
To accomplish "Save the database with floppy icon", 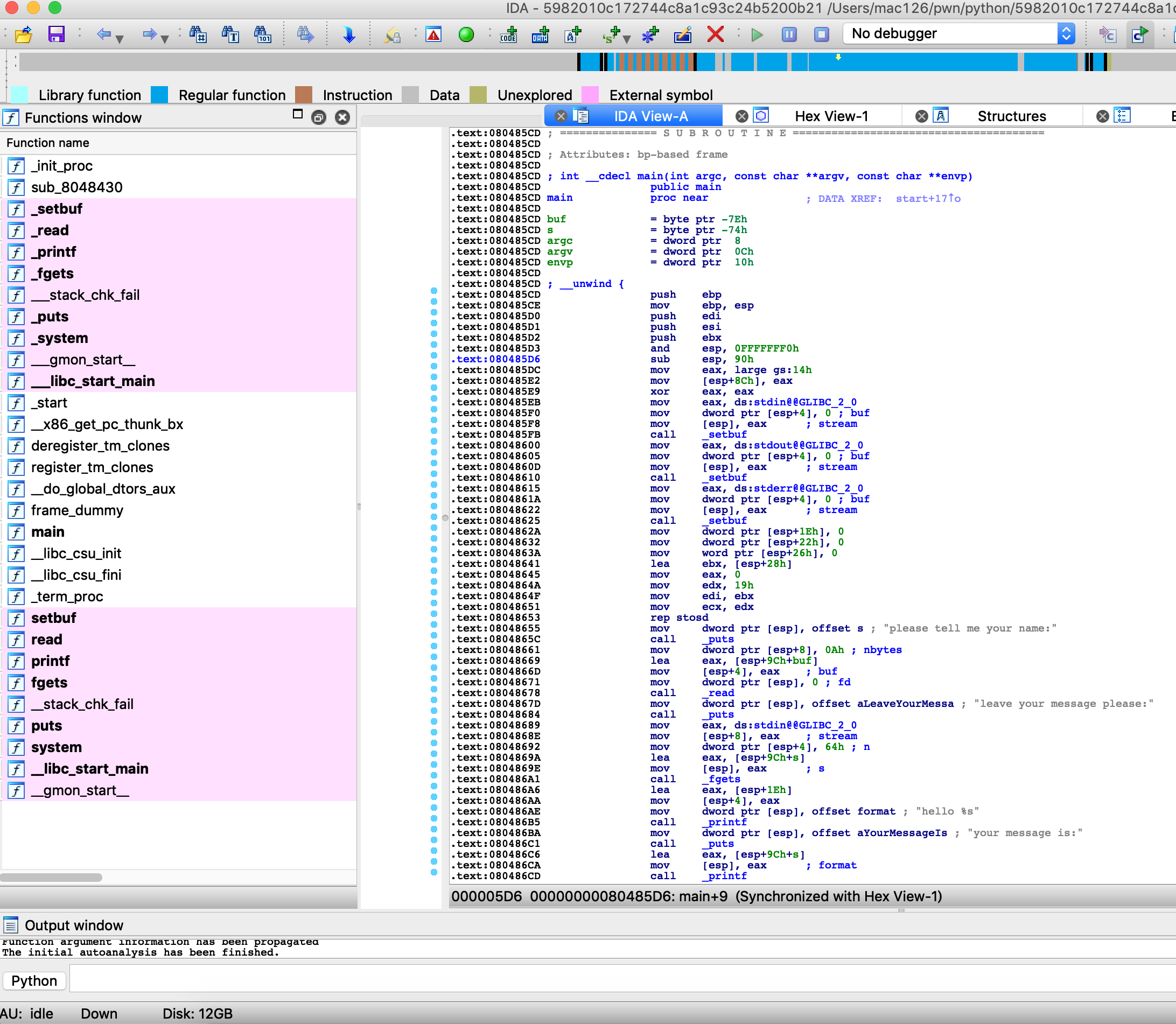I will pos(56,35).
